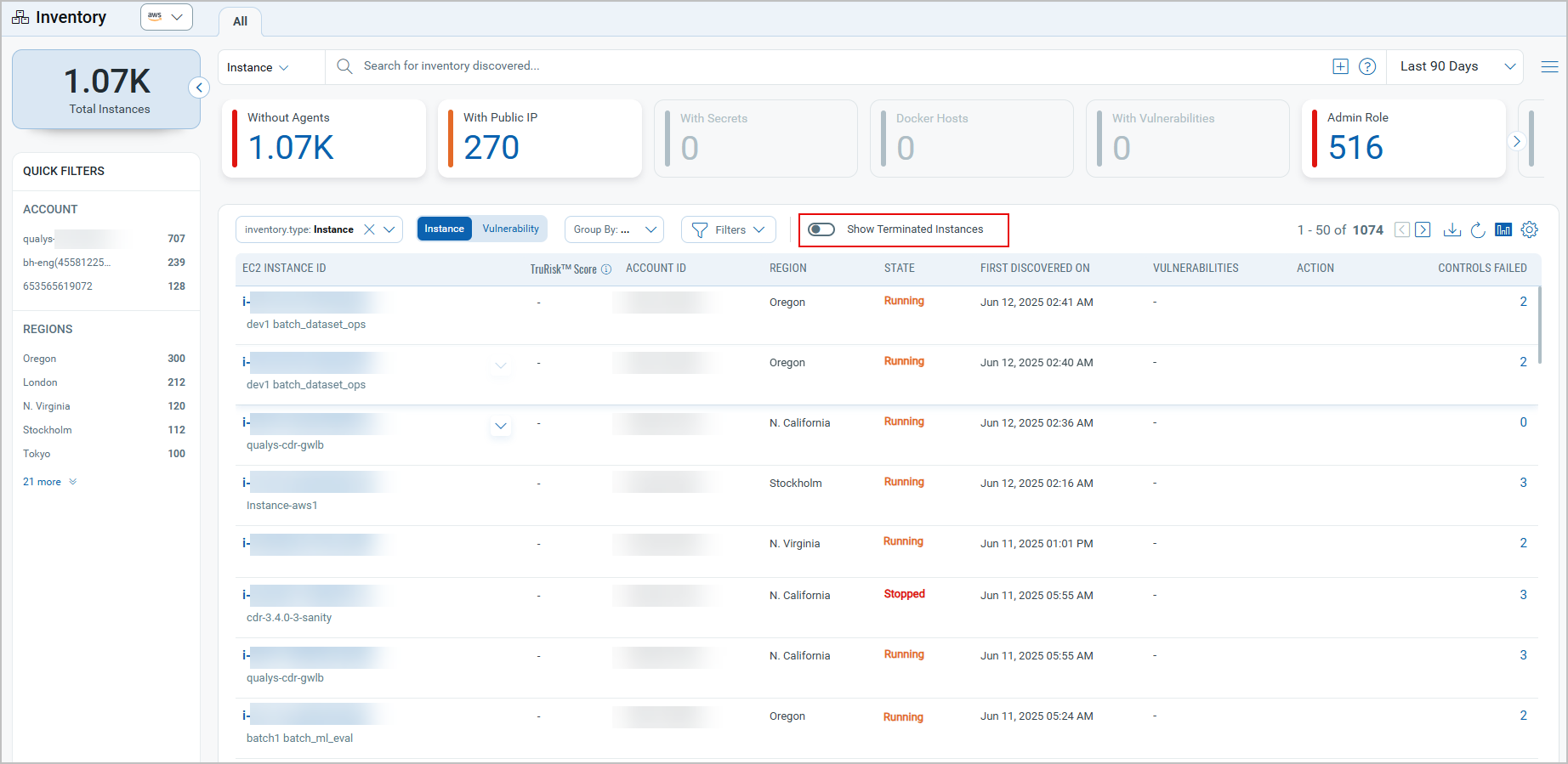The image size is (1568, 764).
Task: Switch to Vulnerability view
Action: tap(511, 229)
